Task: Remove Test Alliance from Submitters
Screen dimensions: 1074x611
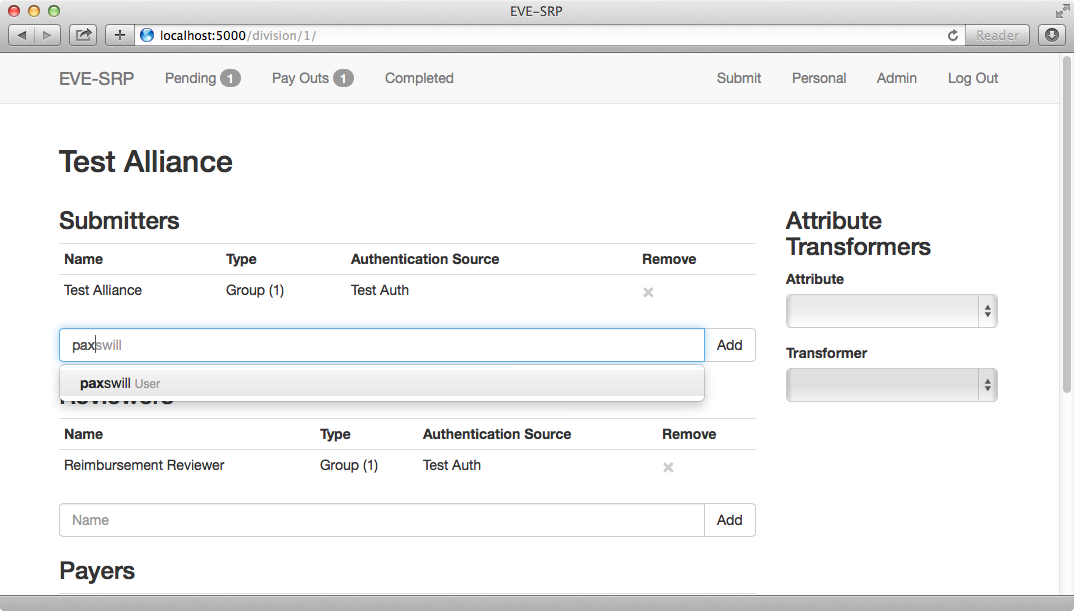Action: click(x=648, y=292)
